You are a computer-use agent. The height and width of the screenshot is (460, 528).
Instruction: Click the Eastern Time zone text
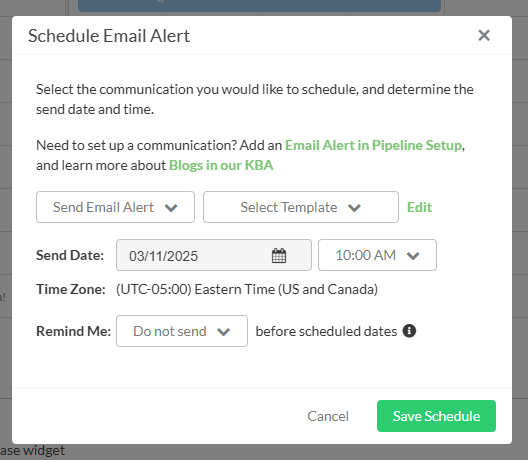[x=247, y=290]
